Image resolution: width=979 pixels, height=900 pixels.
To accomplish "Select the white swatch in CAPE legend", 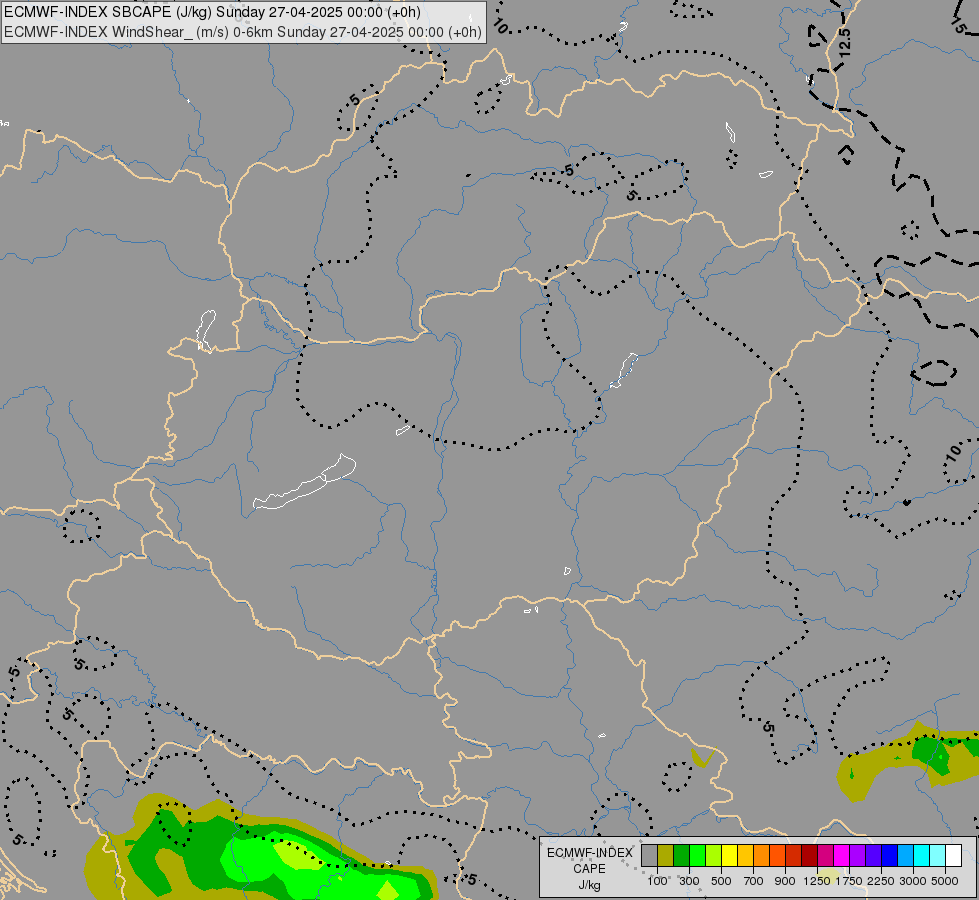I will 953,856.
